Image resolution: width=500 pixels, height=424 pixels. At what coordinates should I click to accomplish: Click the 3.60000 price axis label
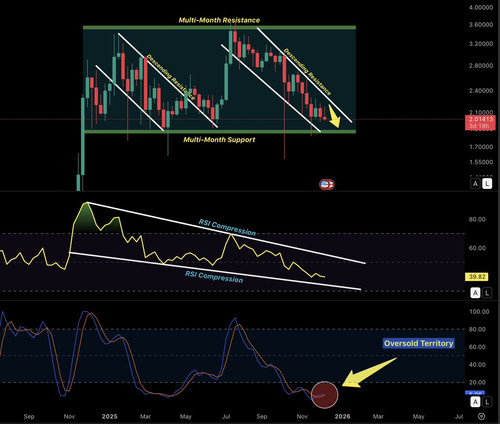(481, 25)
